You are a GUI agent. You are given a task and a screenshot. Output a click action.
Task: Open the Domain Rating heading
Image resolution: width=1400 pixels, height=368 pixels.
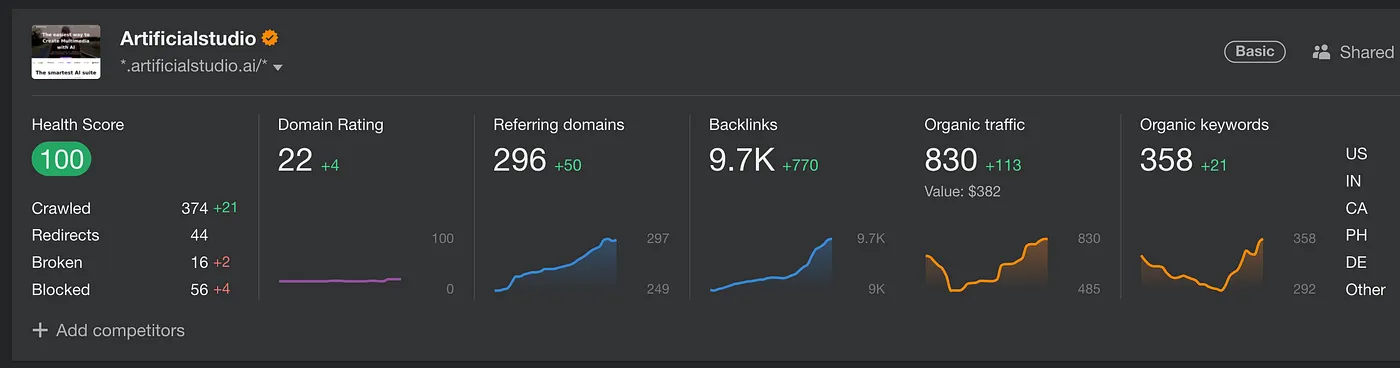pos(330,125)
